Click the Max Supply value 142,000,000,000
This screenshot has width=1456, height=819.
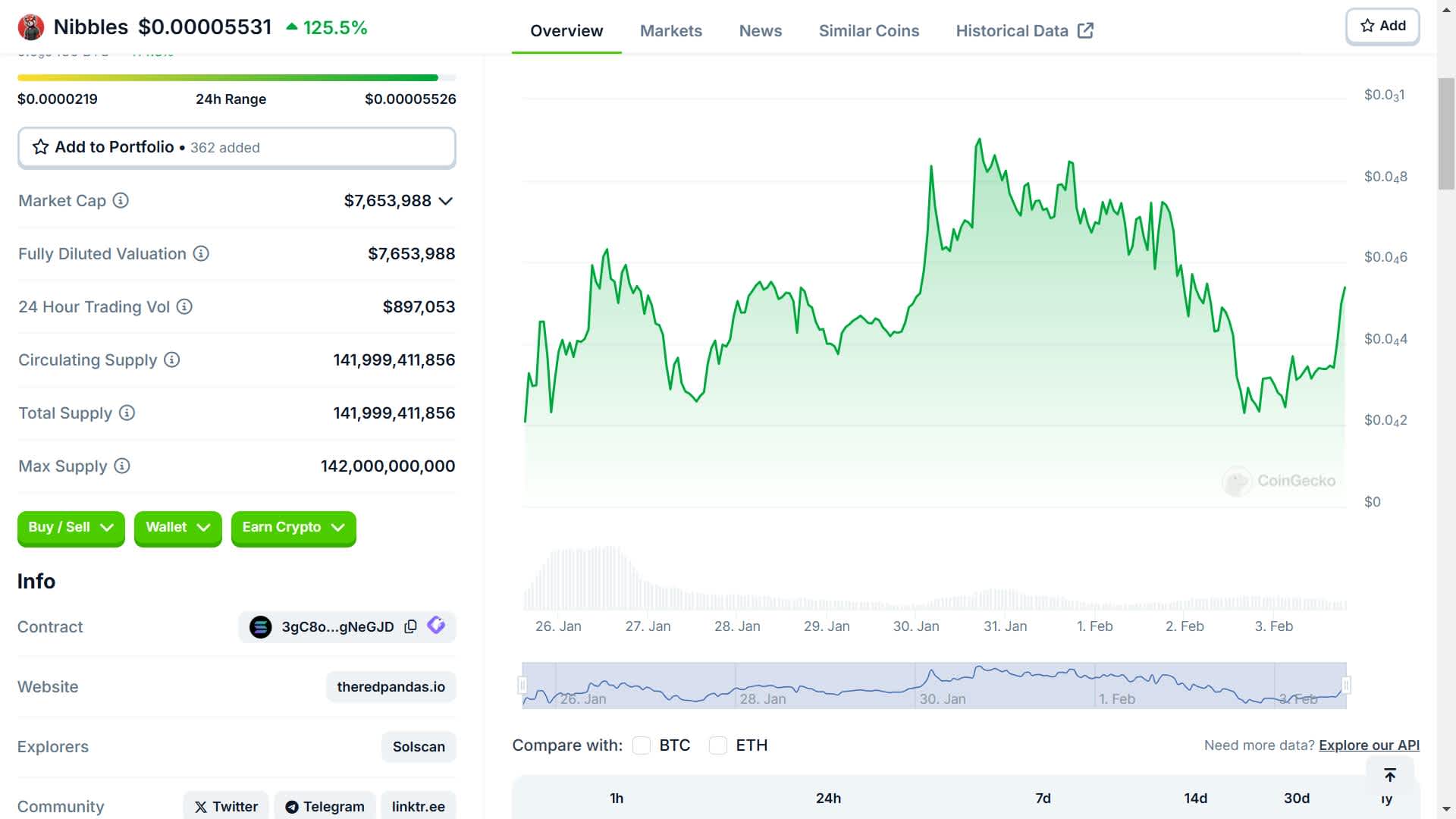(388, 466)
